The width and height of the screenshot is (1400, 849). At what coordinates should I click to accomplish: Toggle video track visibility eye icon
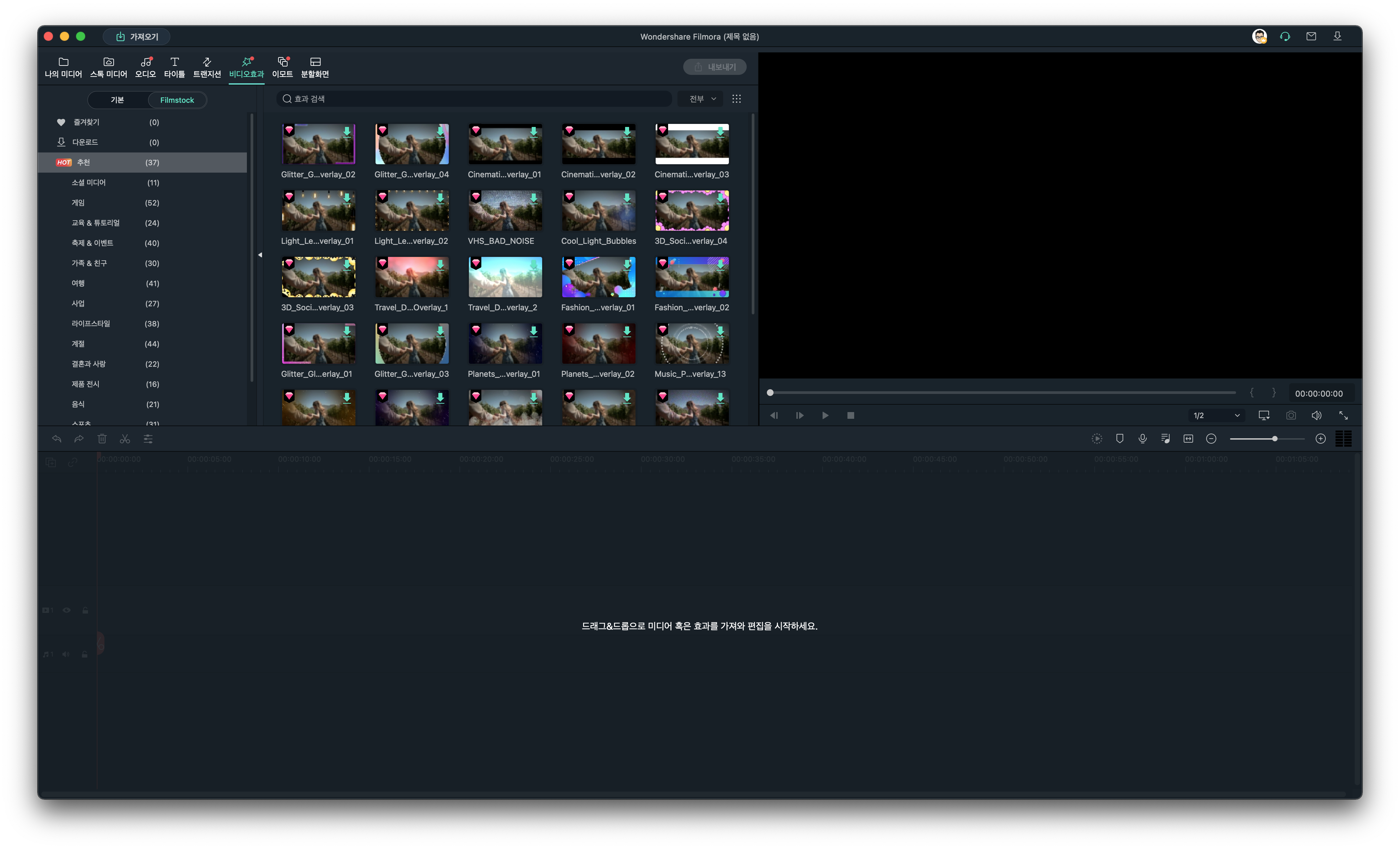click(67, 610)
